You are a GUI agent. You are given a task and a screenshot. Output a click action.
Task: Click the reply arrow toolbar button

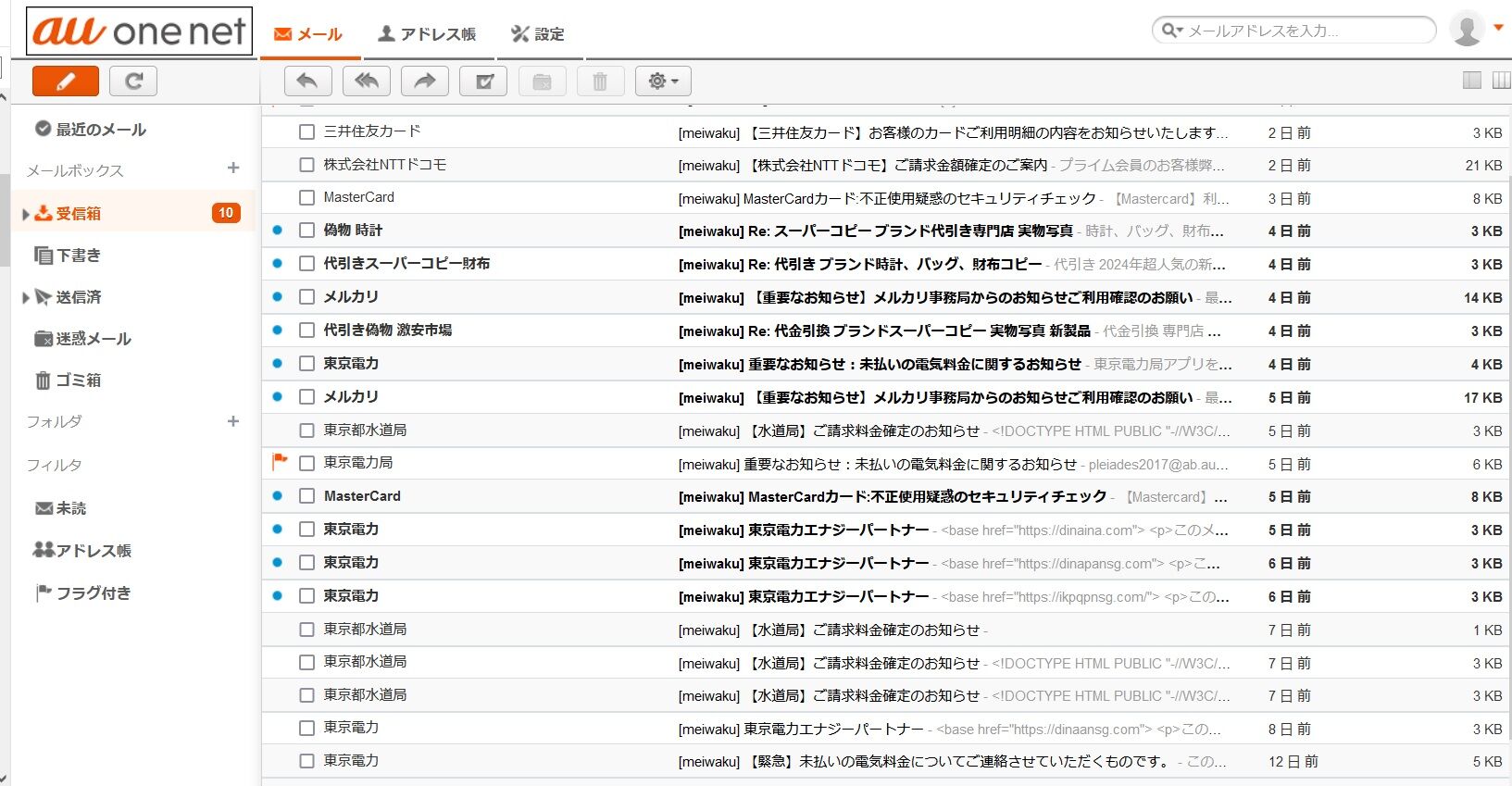click(307, 81)
